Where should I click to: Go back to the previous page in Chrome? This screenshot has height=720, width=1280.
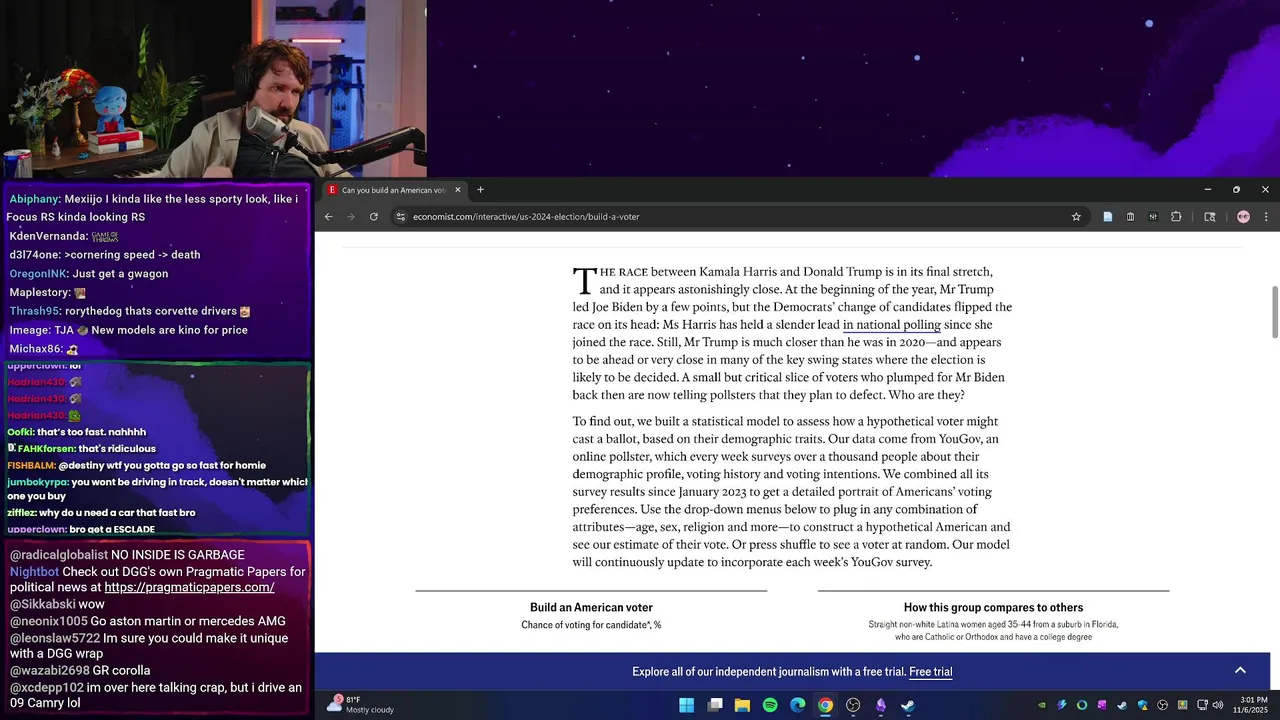pyautogui.click(x=328, y=216)
